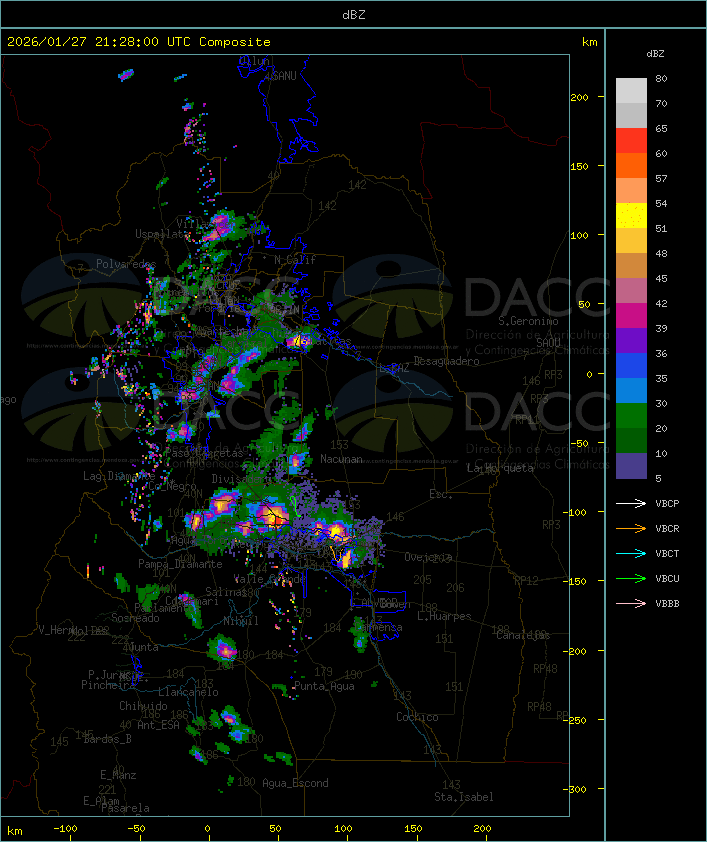
Task: Click the Agua_Escond map label
Action: (295, 783)
